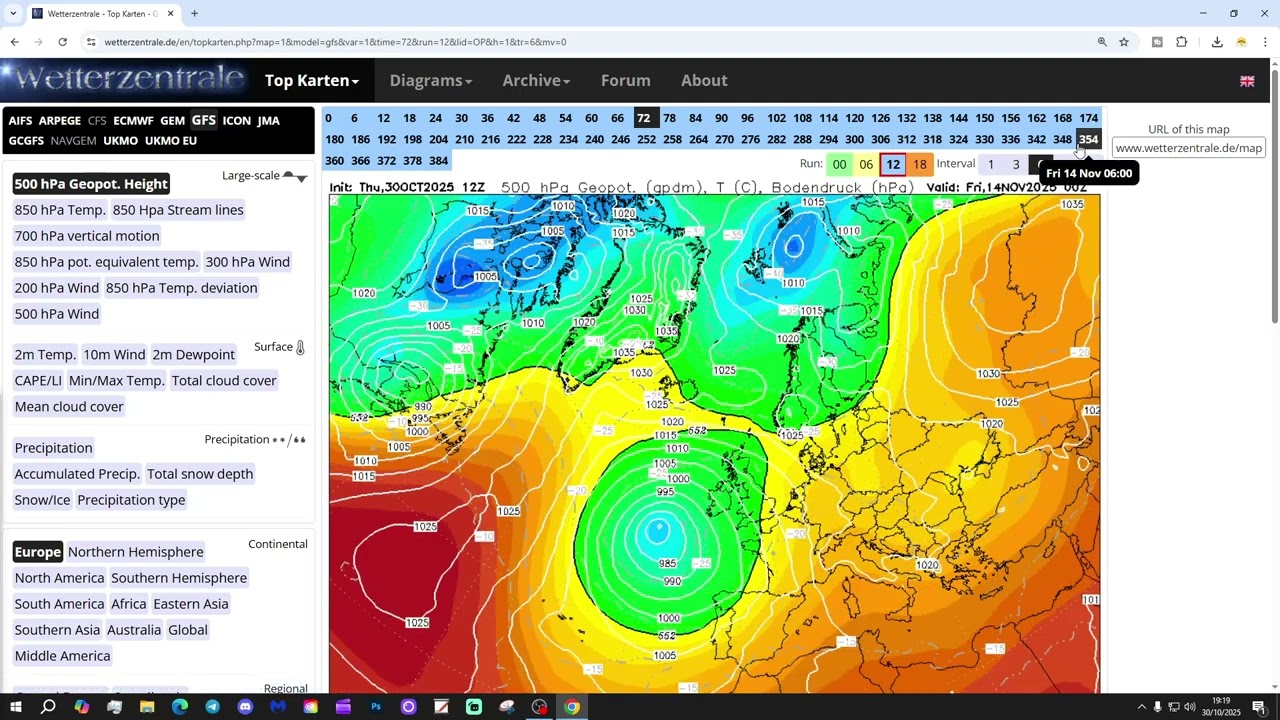Click the UK flag language icon

1247,81
